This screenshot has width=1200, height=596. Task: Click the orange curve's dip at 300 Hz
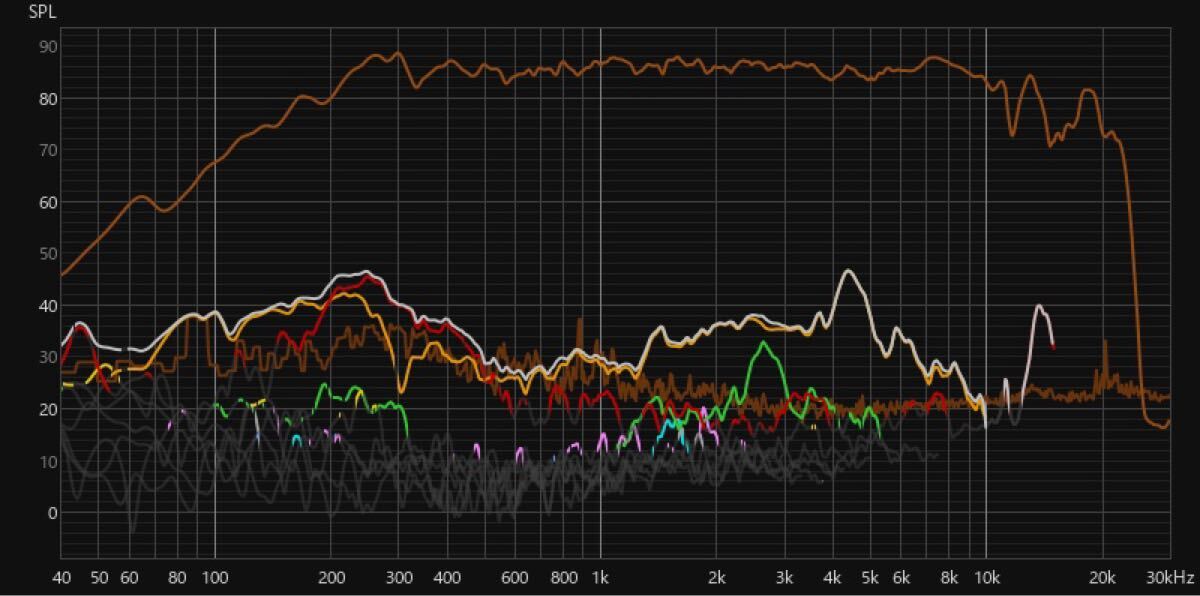(x=401, y=391)
